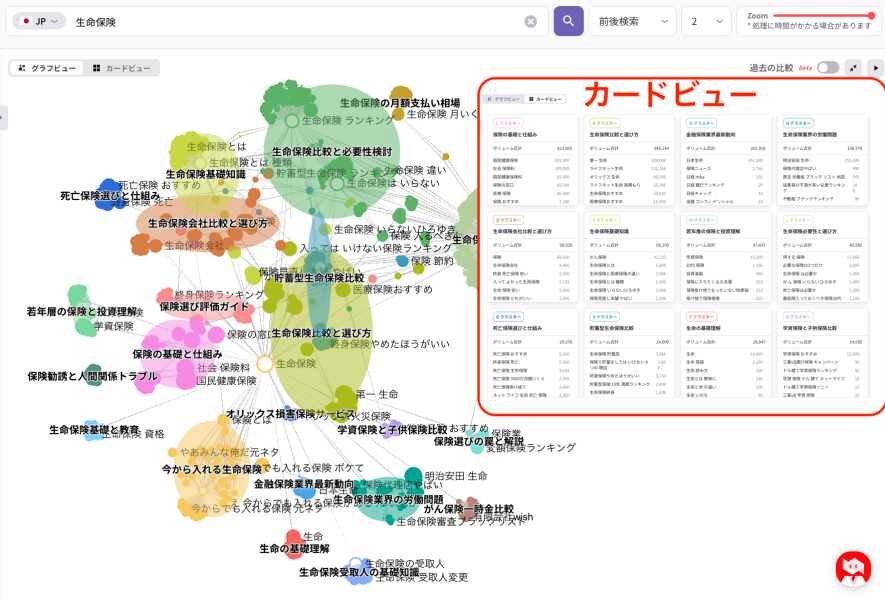885x600 pixels.
Task: Click the 生命保険業界の労働問題 cluster label
Action: click(x=388, y=499)
